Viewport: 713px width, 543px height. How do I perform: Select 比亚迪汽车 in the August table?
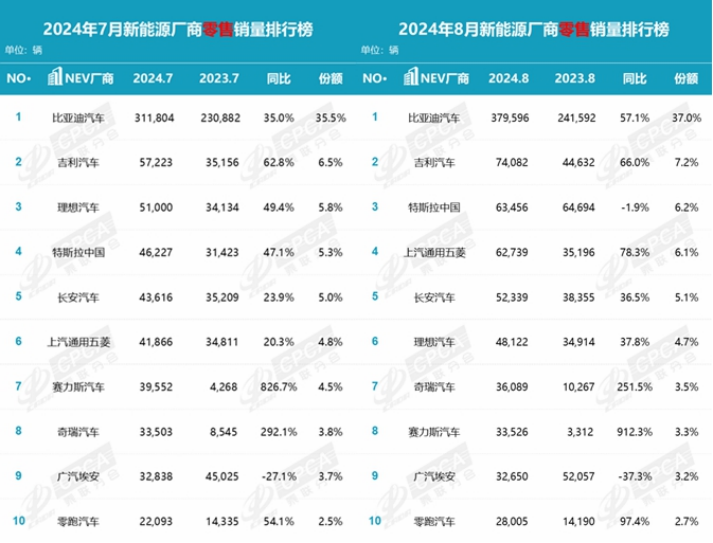pos(434,118)
